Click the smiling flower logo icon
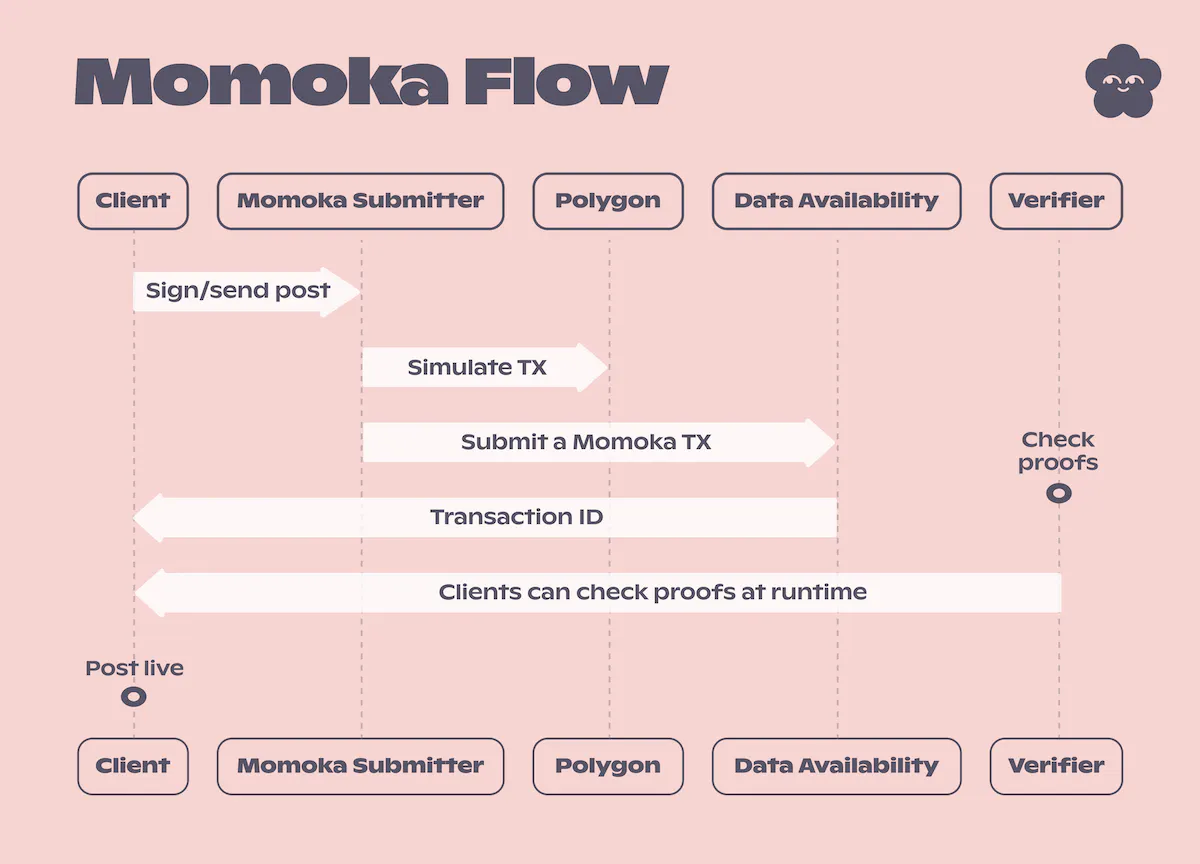 click(x=1123, y=81)
